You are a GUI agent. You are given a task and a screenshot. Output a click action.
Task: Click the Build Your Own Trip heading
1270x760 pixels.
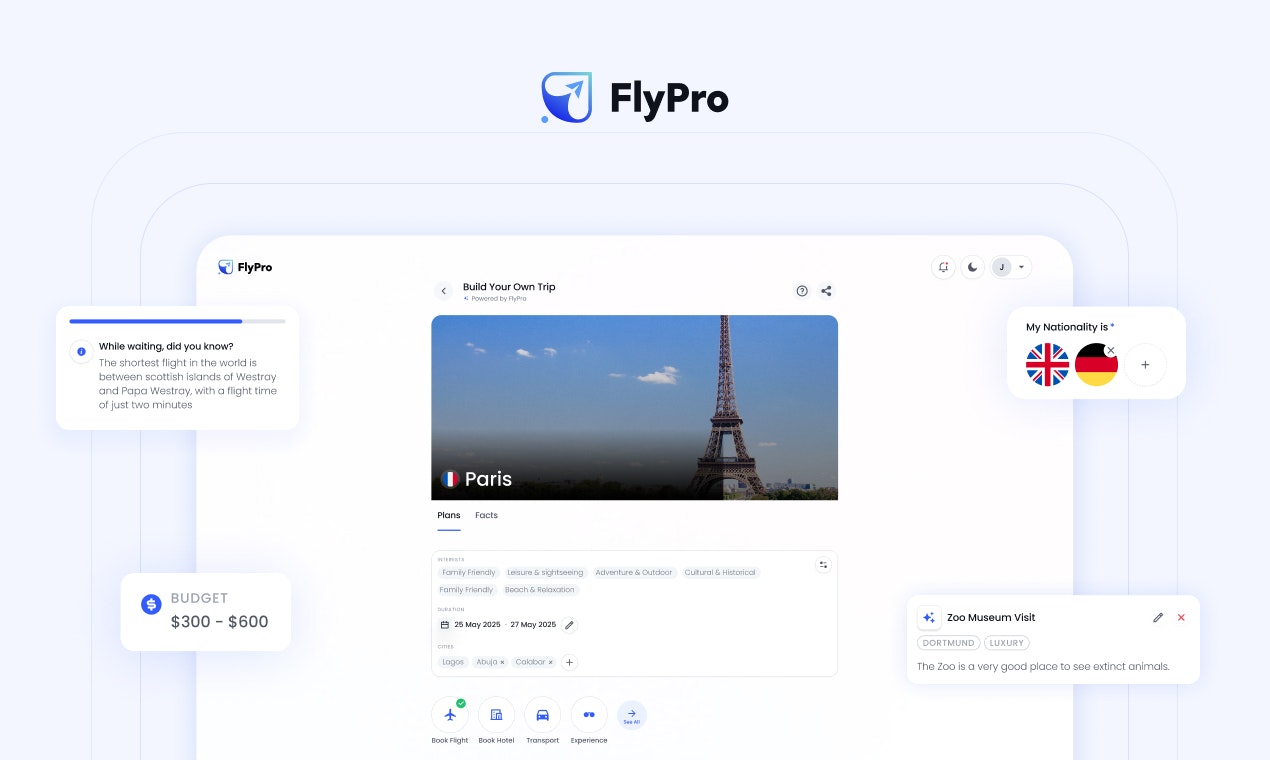[509, 287]
